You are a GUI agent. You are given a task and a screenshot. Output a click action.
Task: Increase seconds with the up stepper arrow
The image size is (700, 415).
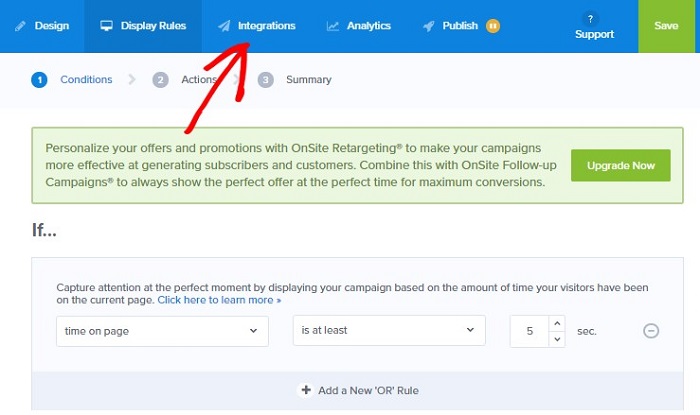557,323
